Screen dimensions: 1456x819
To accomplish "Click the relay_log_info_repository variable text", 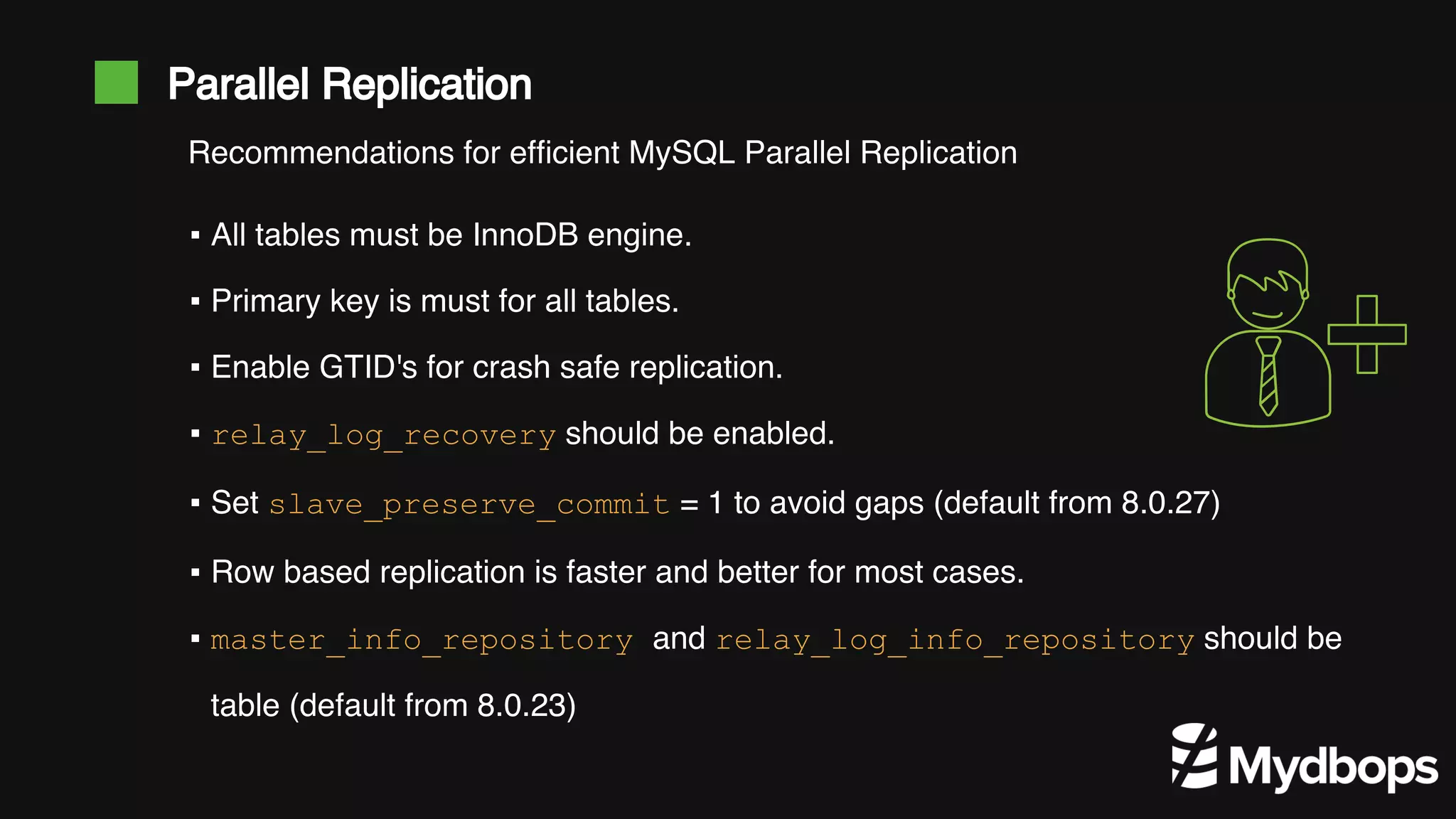I will [x=955, y=640].
